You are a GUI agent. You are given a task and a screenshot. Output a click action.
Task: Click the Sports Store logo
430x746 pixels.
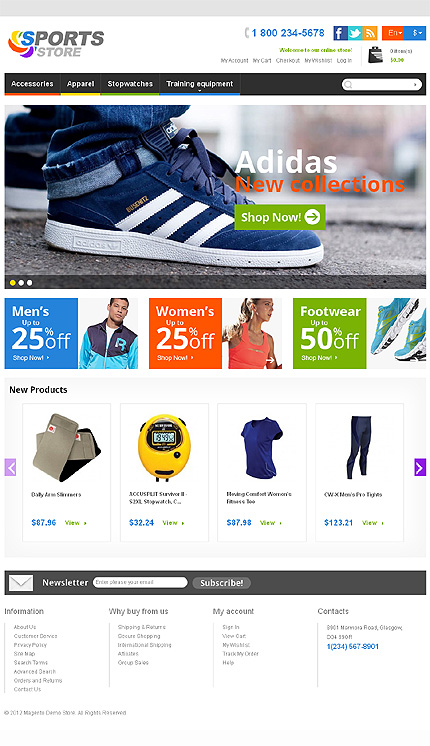point(56,44)
